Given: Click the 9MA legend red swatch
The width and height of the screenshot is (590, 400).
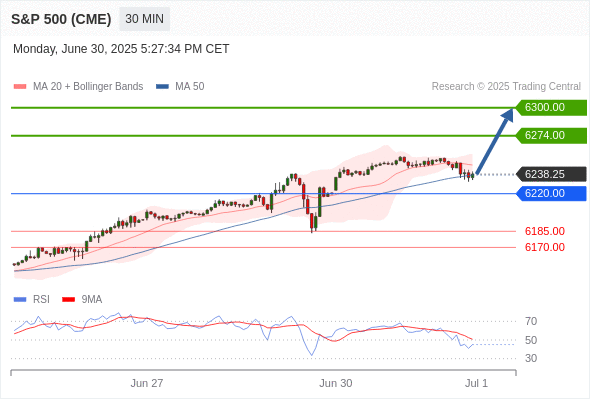Looking at the screenshot, I should tap(68, 300).
